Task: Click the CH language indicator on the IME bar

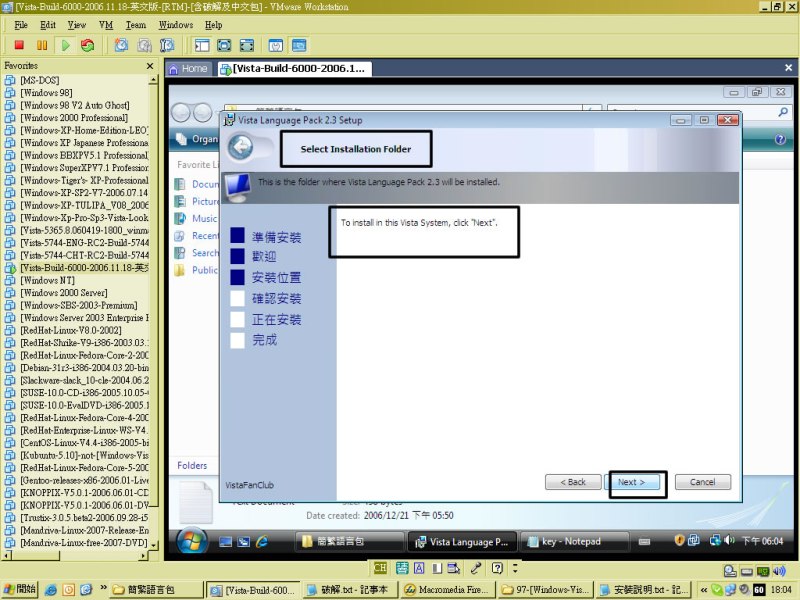Action: [x=380, y=568]
